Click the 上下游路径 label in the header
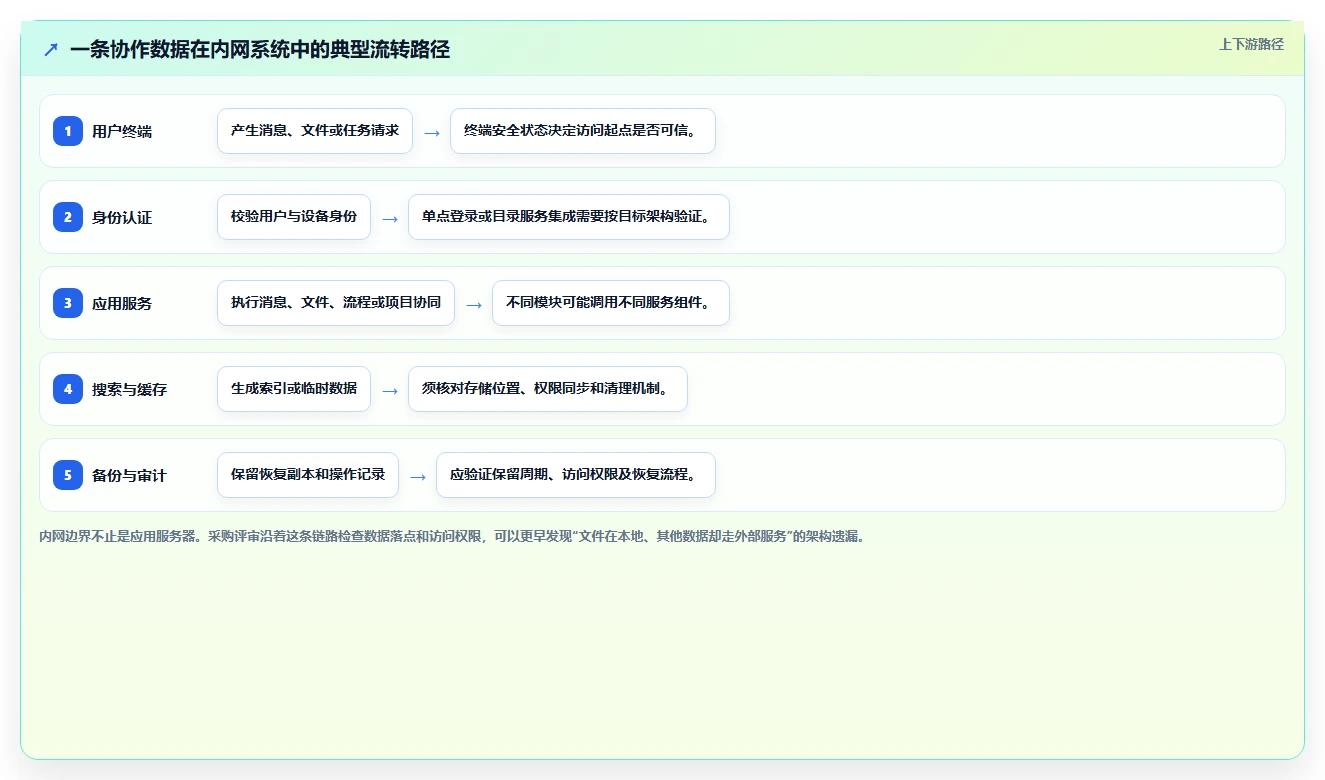Screen dimensions: 1325x780 (1251, 44)
